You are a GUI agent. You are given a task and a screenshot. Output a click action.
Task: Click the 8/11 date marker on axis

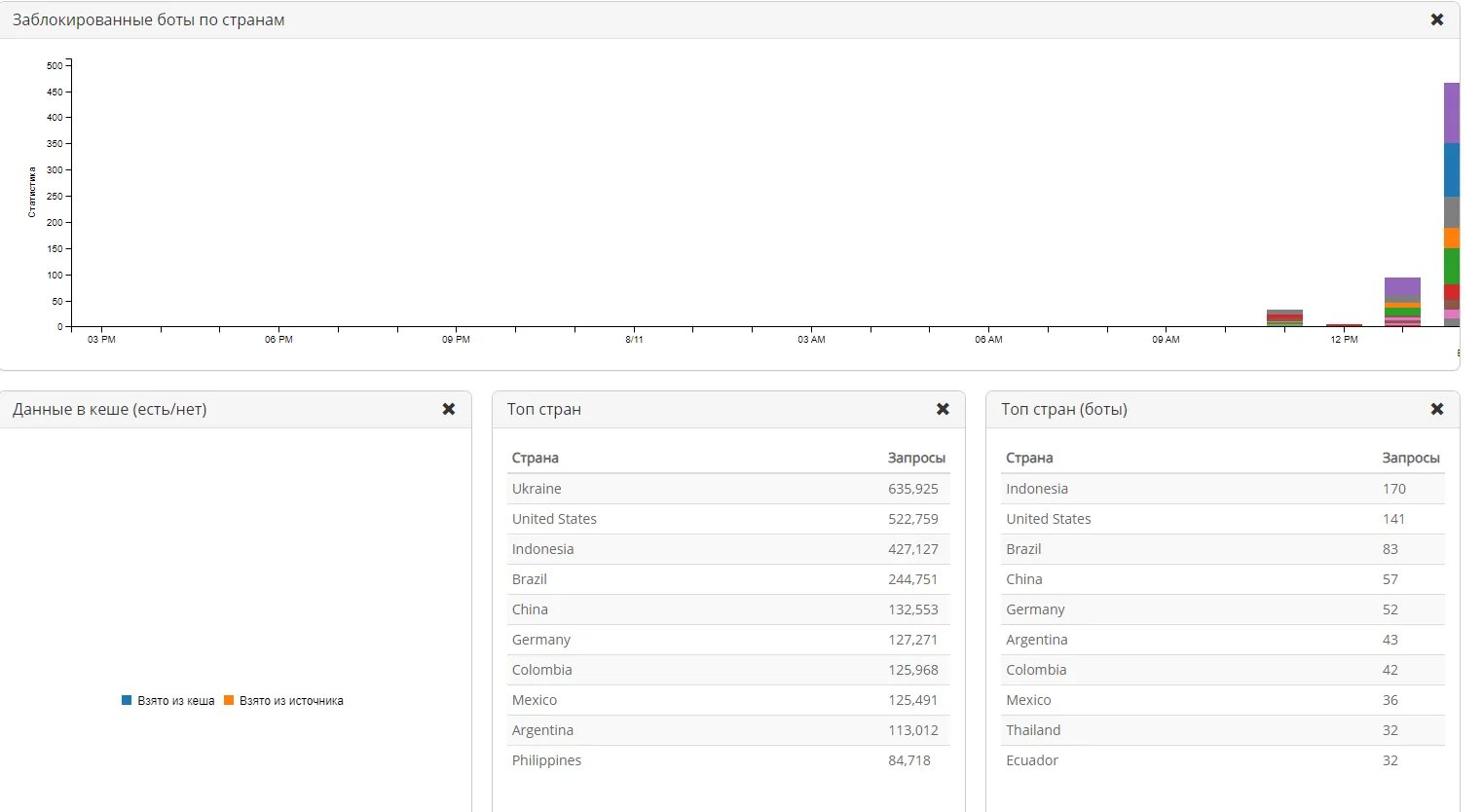(x=634, y=339)
